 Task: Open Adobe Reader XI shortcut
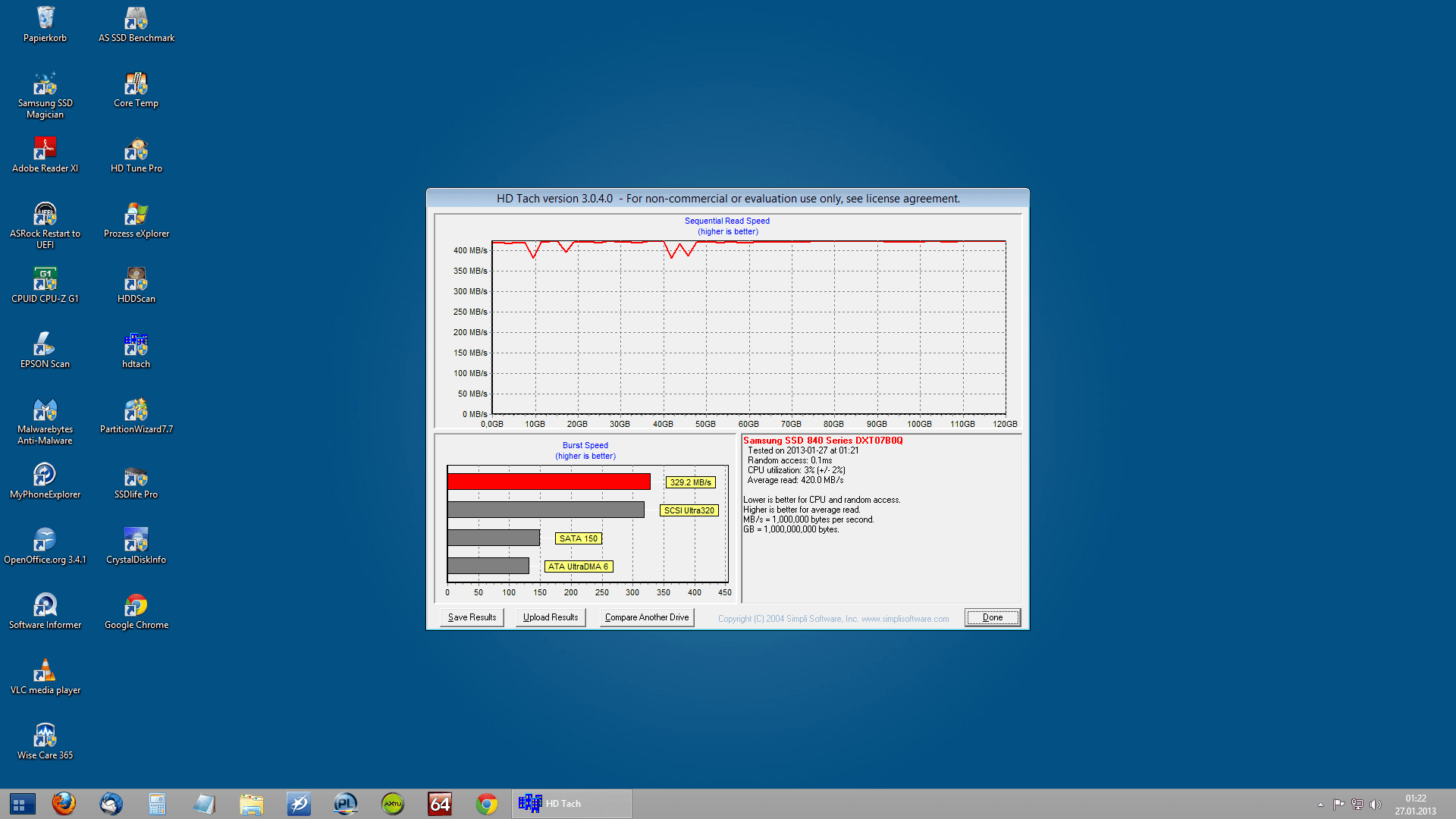pos(45,155)
